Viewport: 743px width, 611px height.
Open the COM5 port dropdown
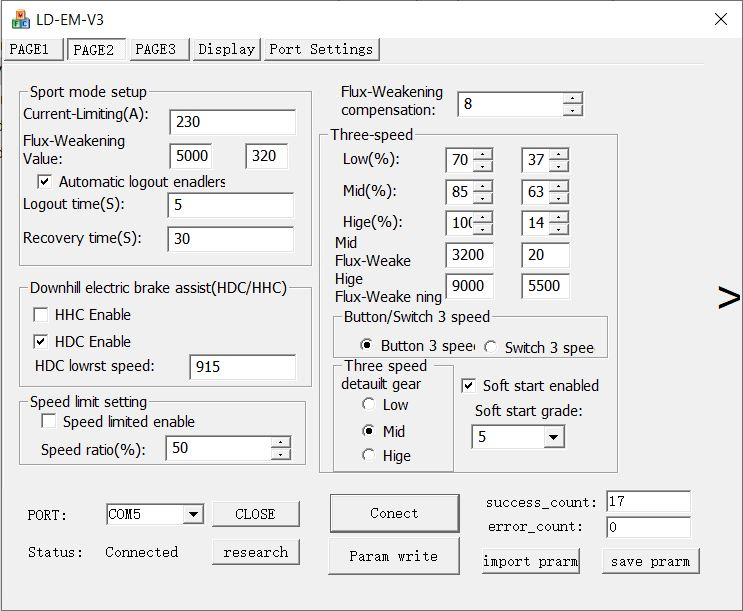[193, 514]
